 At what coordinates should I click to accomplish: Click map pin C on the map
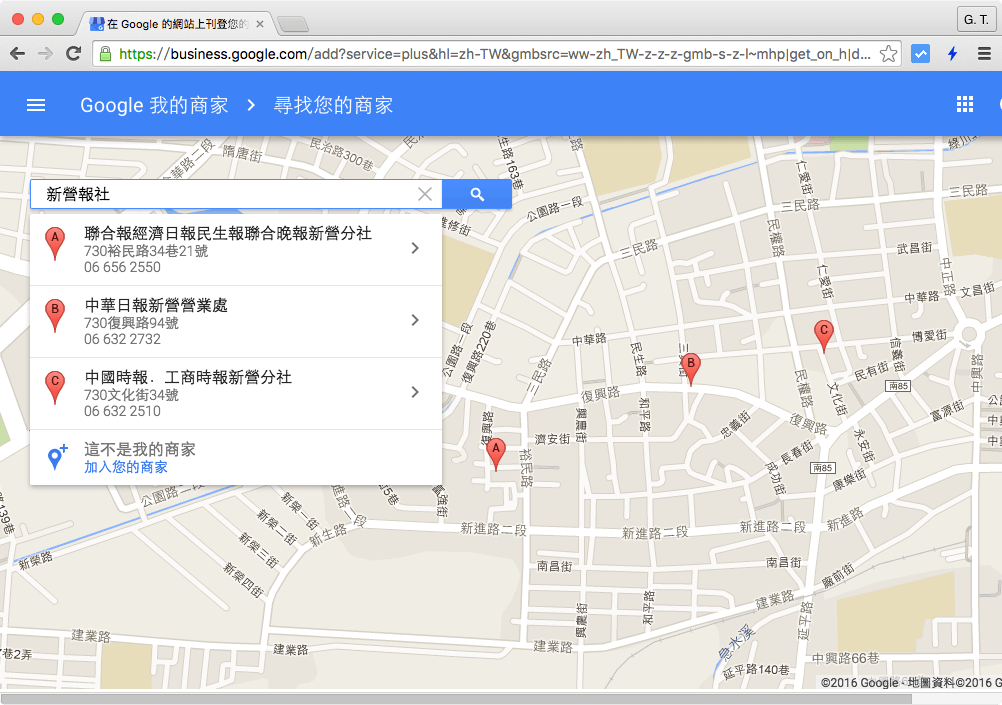pos(824,334)
